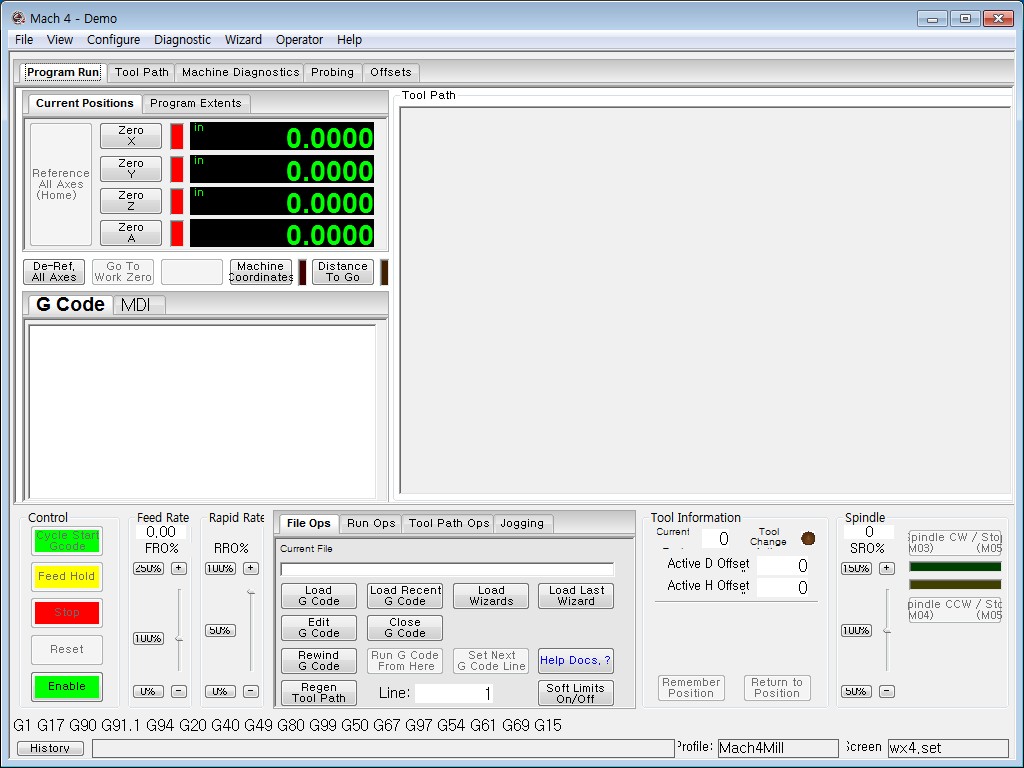Click the Zero Z button
This screenshot has height=768, width=1024.
[131, 200]
